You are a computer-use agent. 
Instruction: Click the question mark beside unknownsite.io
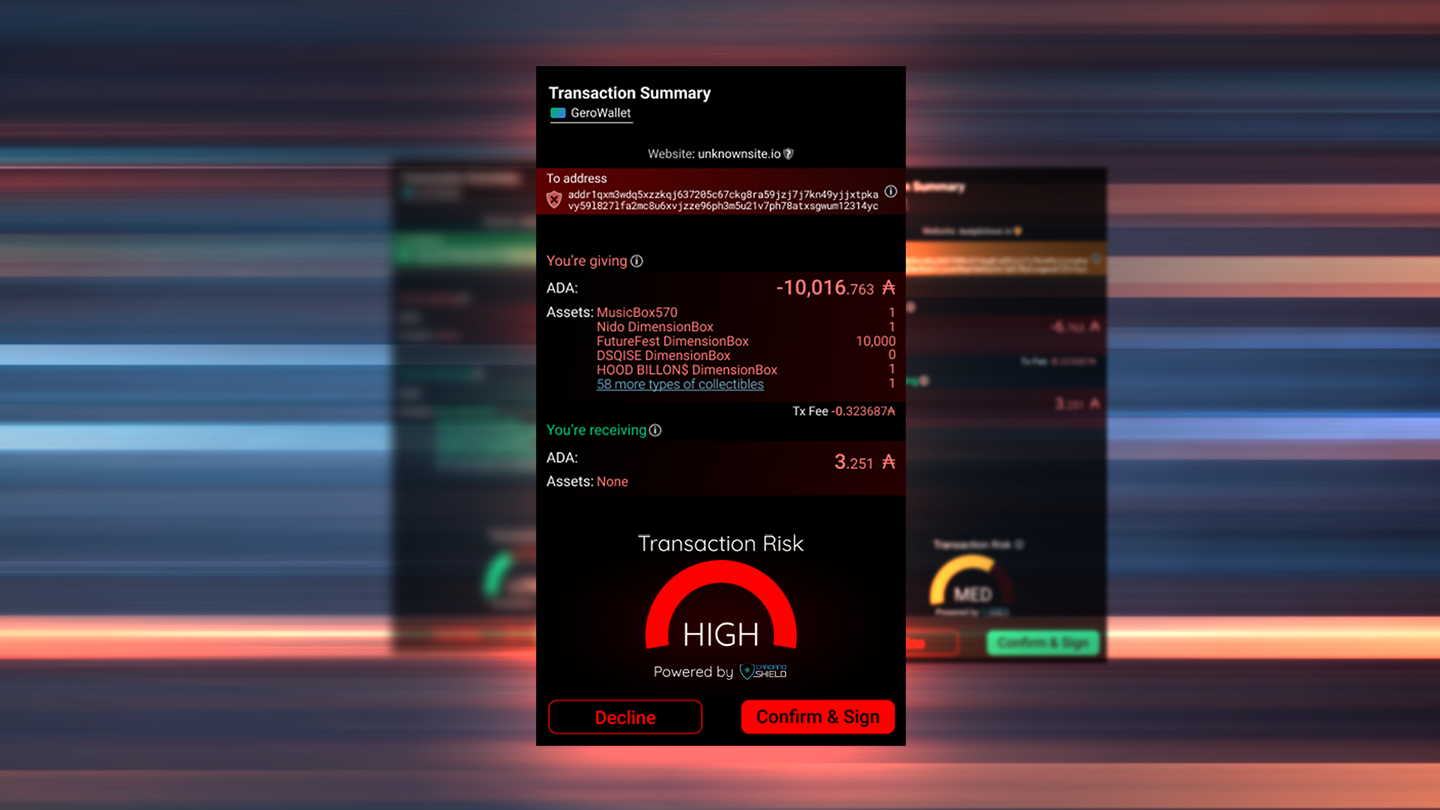point(789,153)
